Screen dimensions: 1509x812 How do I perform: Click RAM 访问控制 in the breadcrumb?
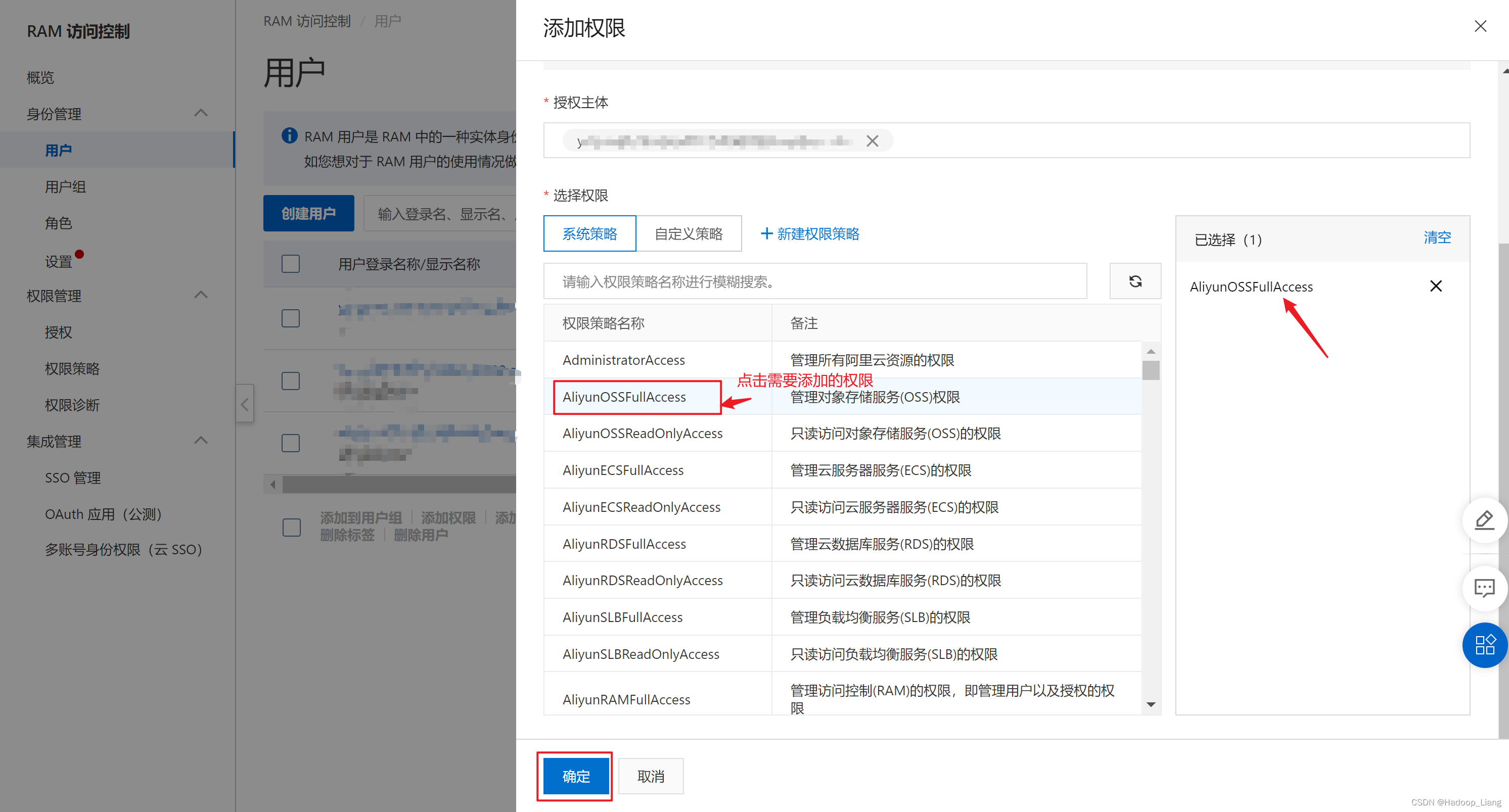(307, 21)
